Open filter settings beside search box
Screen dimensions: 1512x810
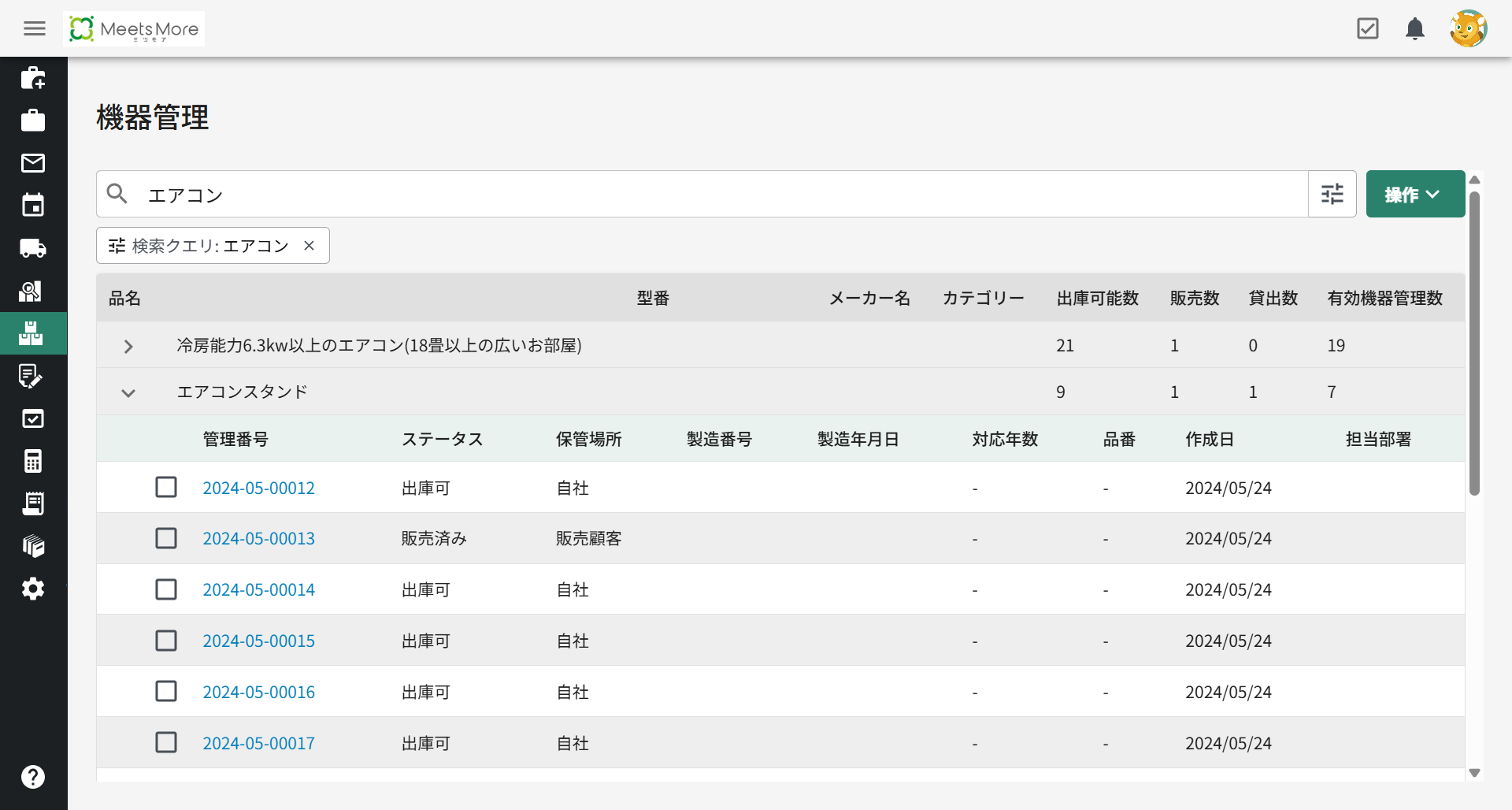pyautogui.click(x=1332, y=194)
